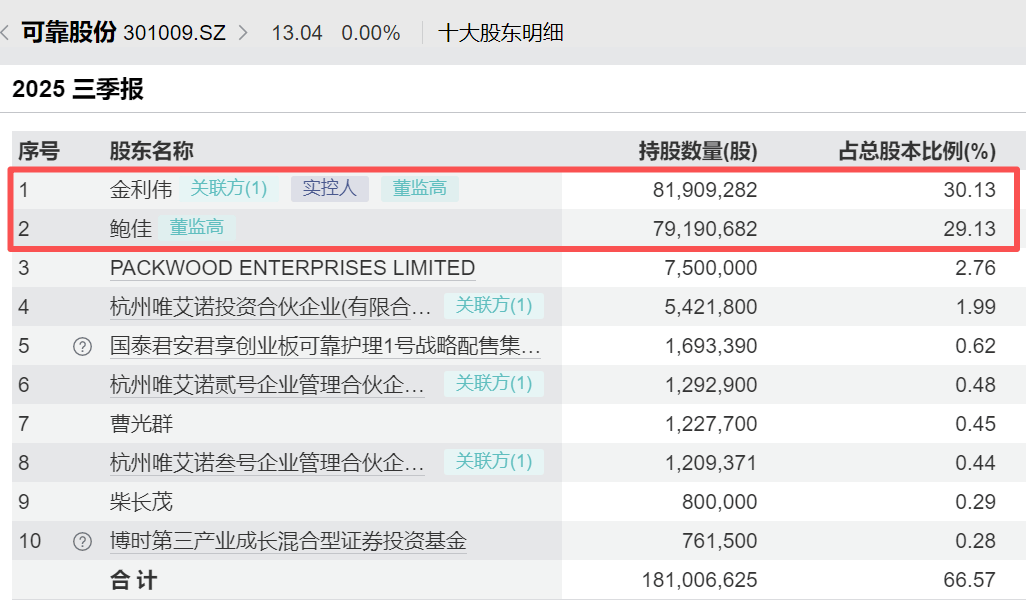Open help icon beside 博时第三产业成长 row

(x=82, y=541)
